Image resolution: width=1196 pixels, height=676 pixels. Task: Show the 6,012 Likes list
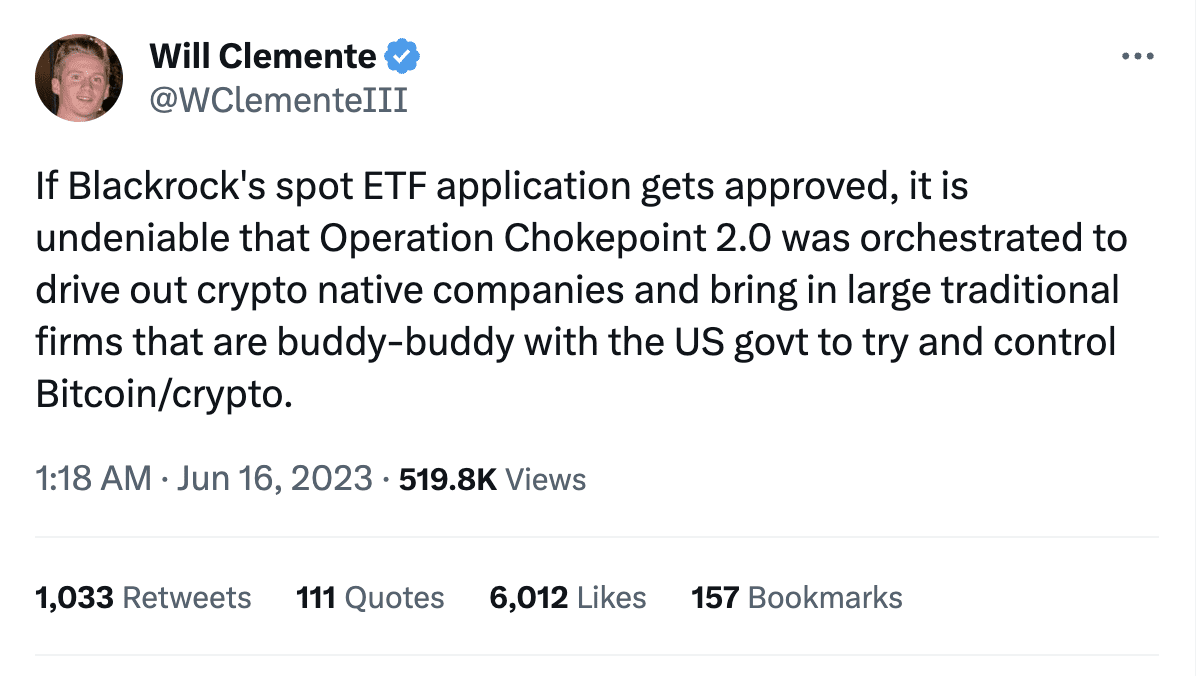tap(567, 598)
